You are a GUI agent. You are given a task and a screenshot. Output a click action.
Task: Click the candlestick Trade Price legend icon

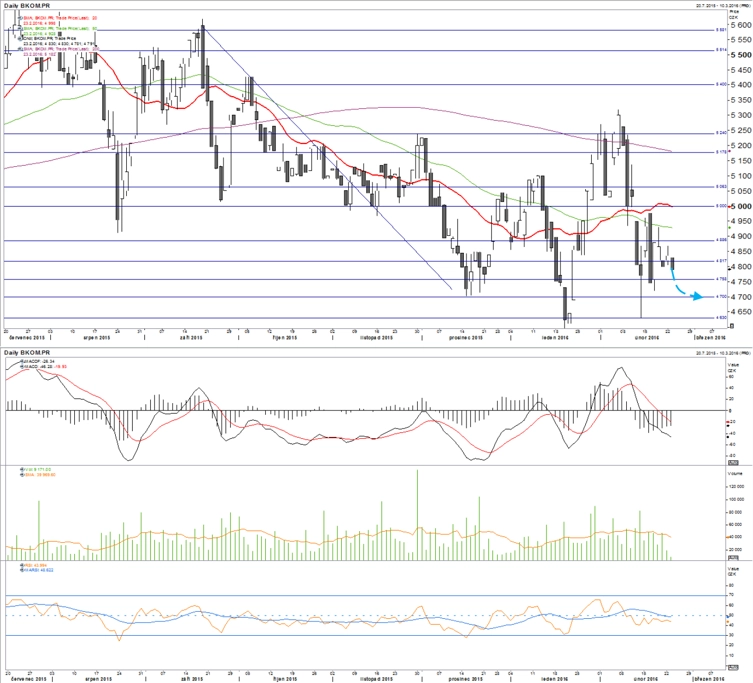click(x=21, y=38)
